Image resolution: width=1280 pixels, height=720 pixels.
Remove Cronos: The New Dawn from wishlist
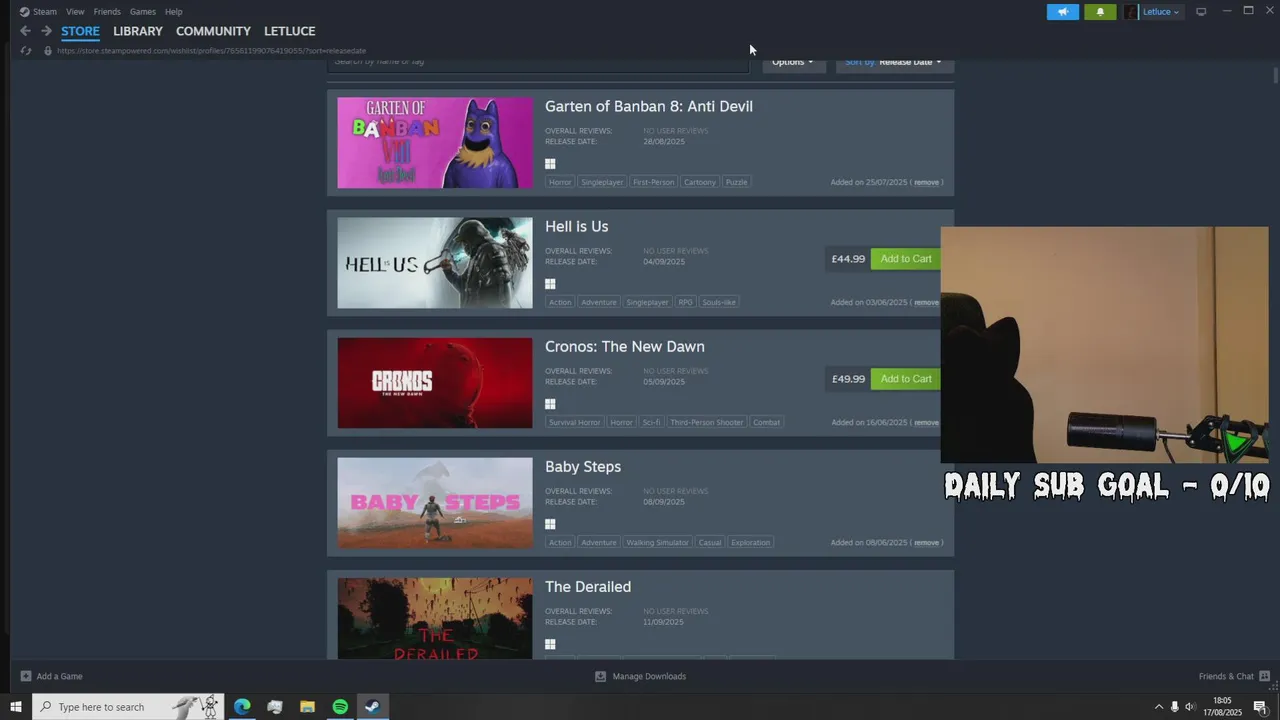click(x=926, y=422)
